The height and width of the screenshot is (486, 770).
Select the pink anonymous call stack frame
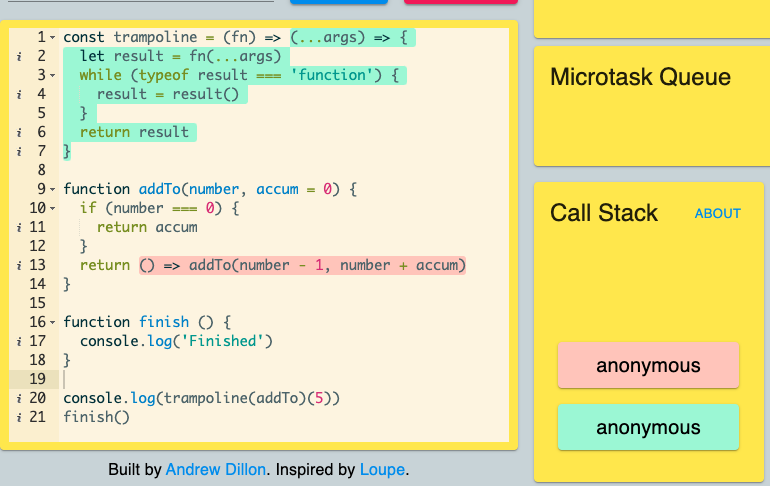pyautogui.click(x=648, y=365)
